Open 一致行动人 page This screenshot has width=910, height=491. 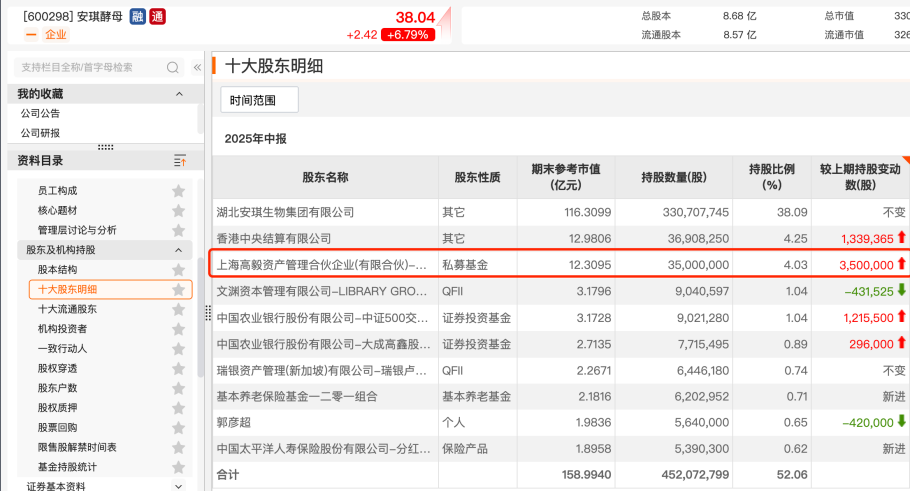[x=62, y=348]
